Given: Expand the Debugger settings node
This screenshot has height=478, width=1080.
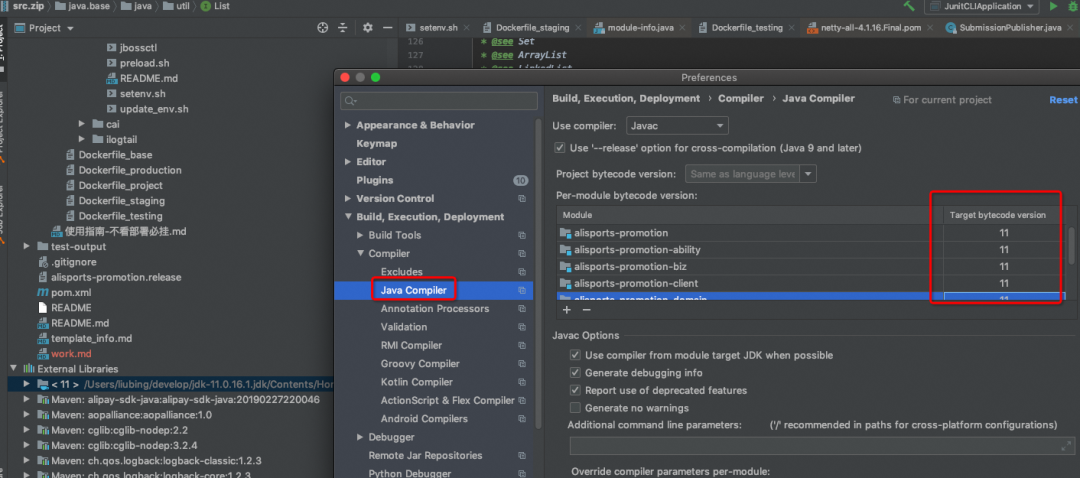Looking at the screenshot, I should point(360,437).
